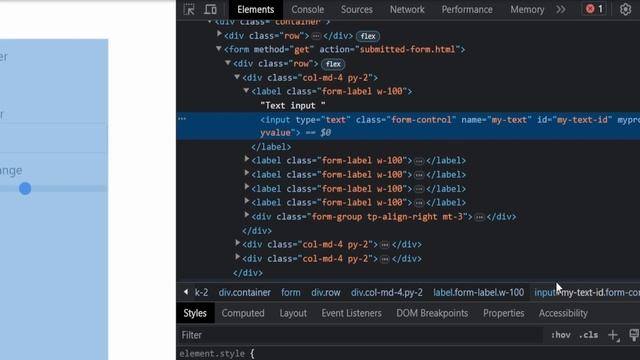640x360 pixels.
Task: Expand the last collapsed form-label w-100 label
Action: pyautogui.click(x=247, y=201)
